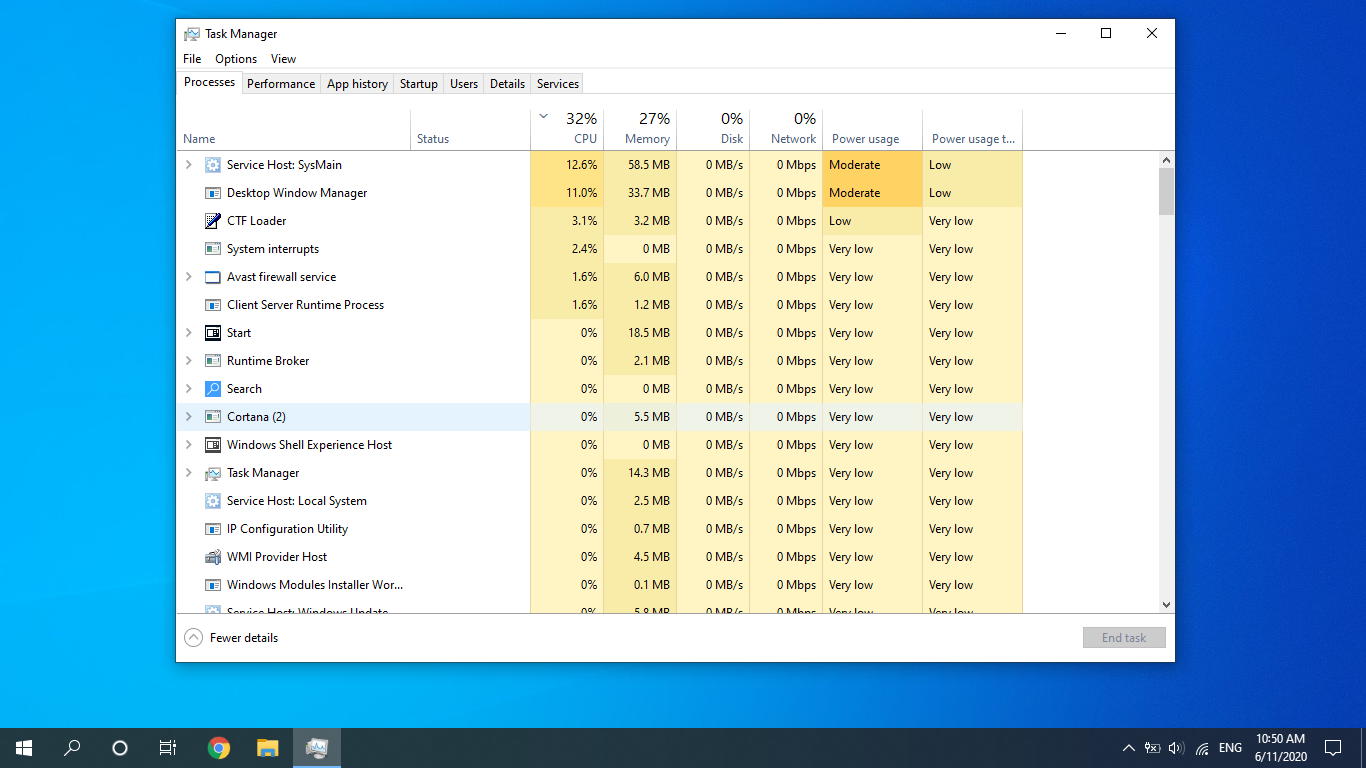
Task: Click the scrollbar up arrow
Action: 1166,160
